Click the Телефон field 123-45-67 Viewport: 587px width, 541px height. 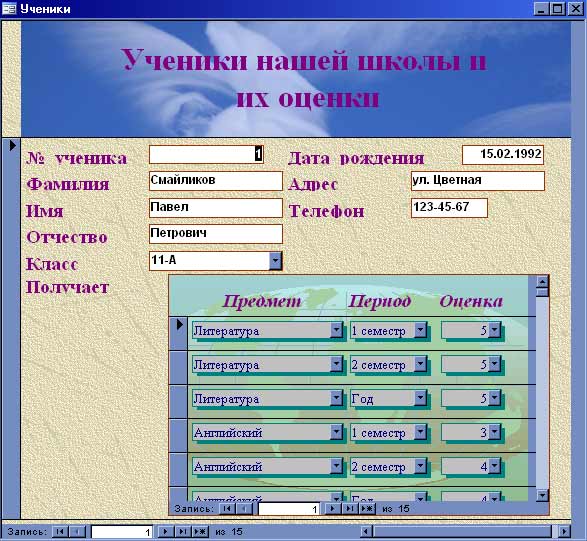[x=449, y=207]
